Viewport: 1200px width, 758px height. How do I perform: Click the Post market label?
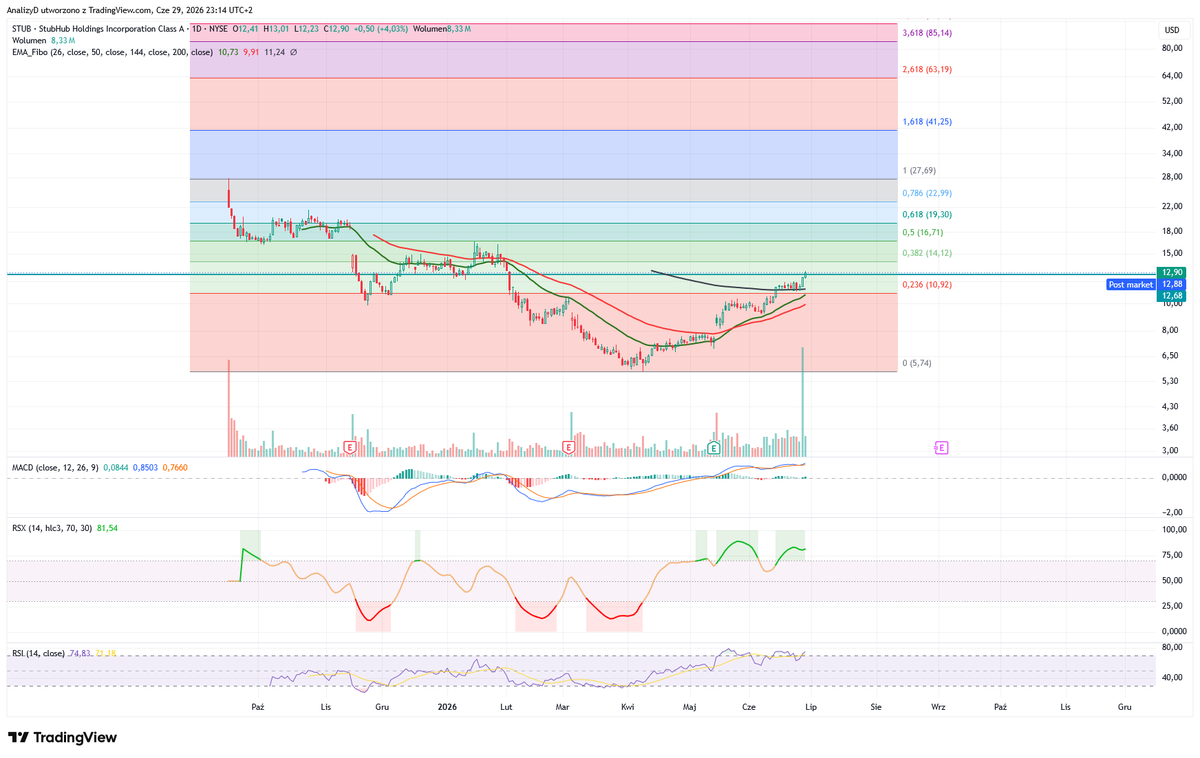click(x=1131, y=285)
